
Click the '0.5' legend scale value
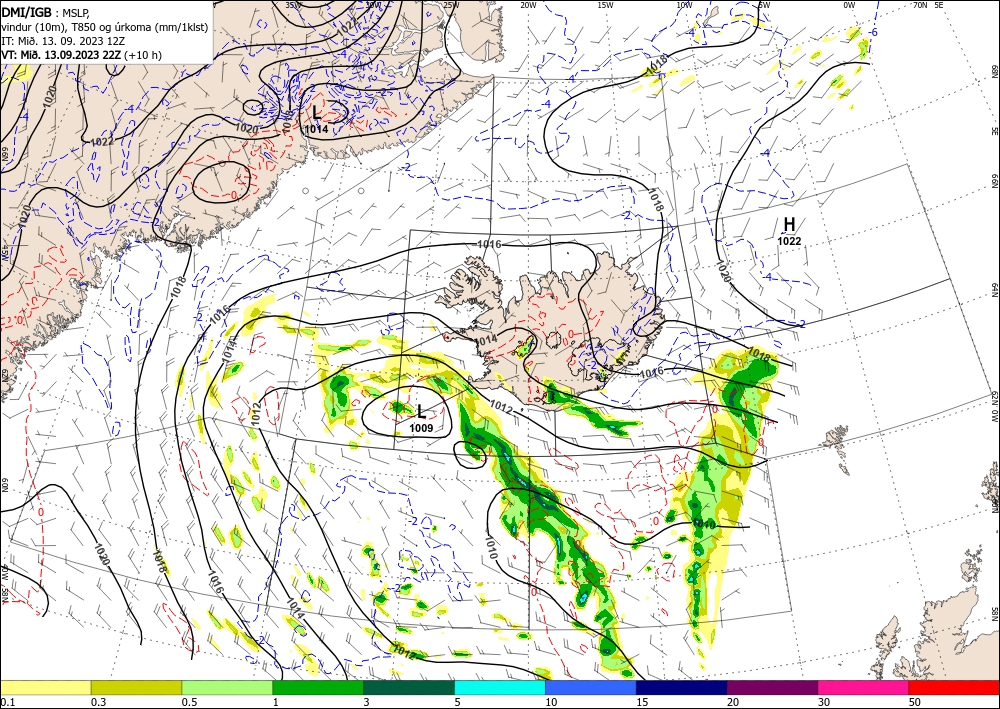click(x=189, y=702)
